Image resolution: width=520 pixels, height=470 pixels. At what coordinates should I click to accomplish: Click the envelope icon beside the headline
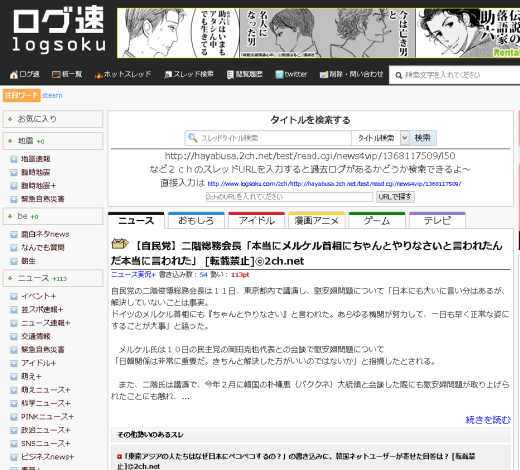(120, 244)
